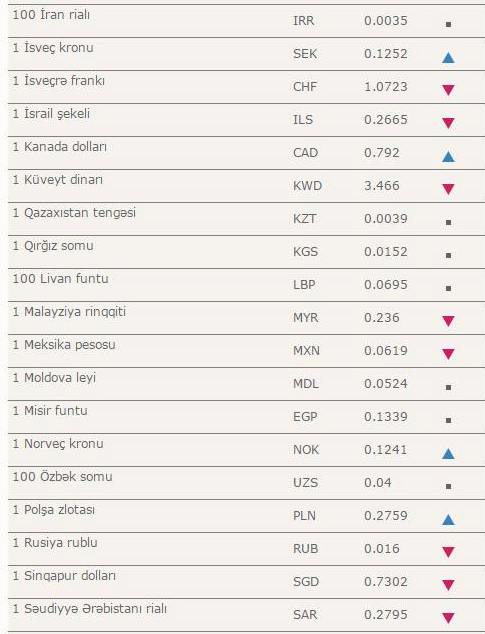
Task: Click the gray unchanged square for IRR
Action: coord(448,24)
